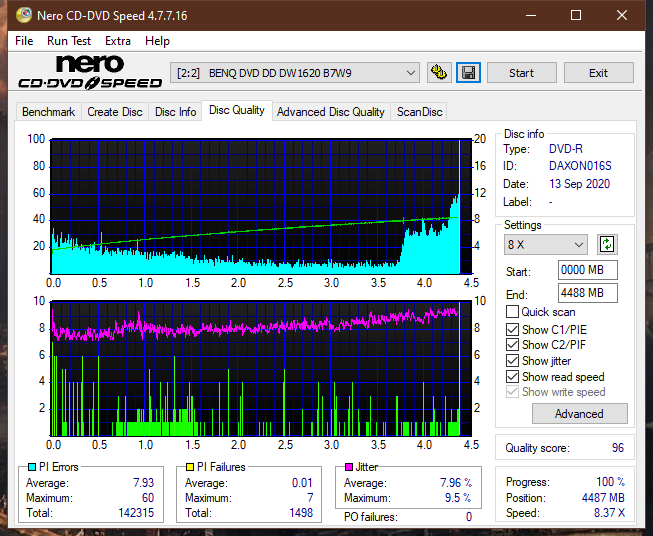Viewport: 653px width, 536px height.
Task: Click the date 13 Sep 2020
Action: [579, 184]
